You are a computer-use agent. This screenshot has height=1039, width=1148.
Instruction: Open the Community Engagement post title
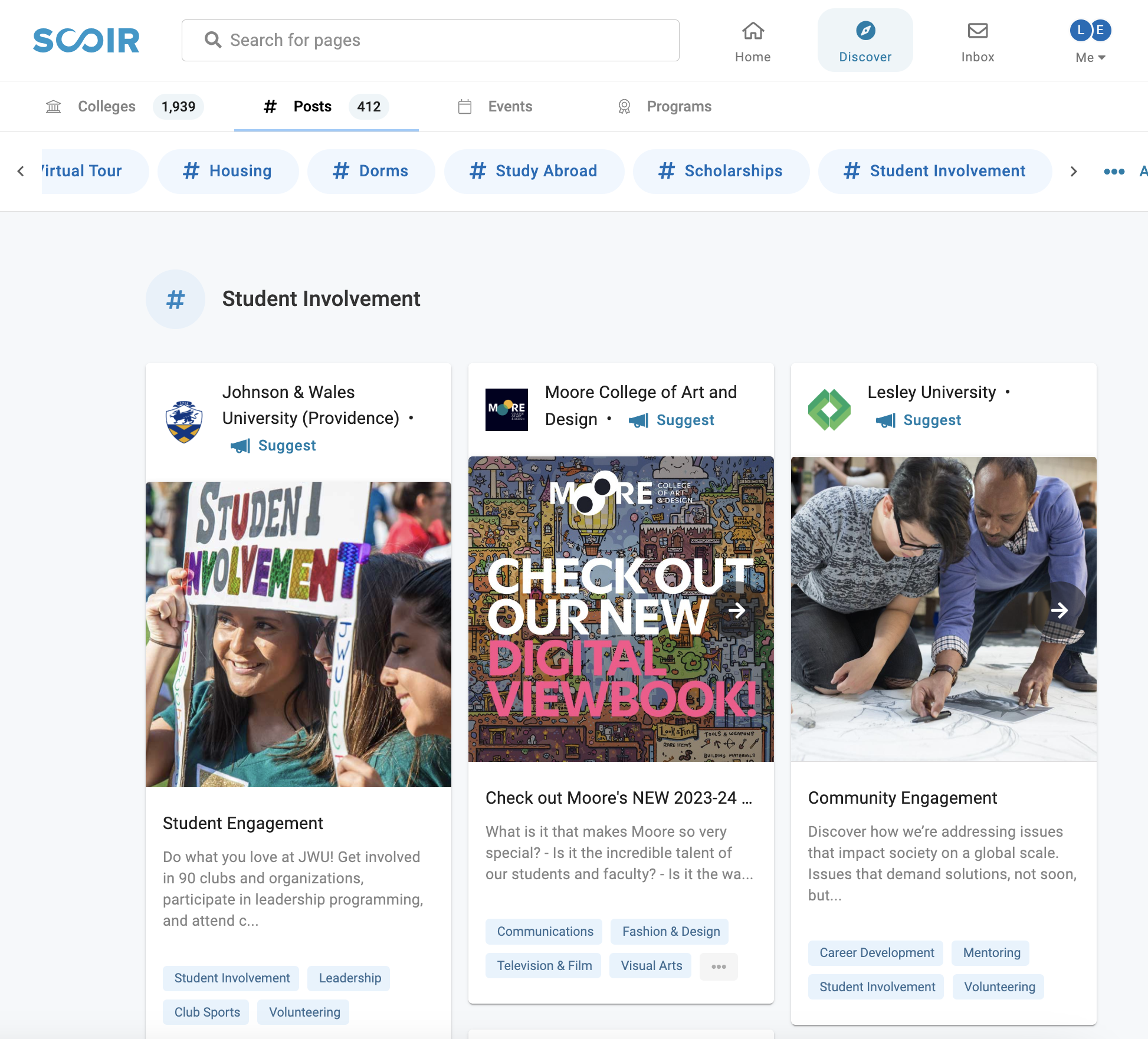pos(903,798)
